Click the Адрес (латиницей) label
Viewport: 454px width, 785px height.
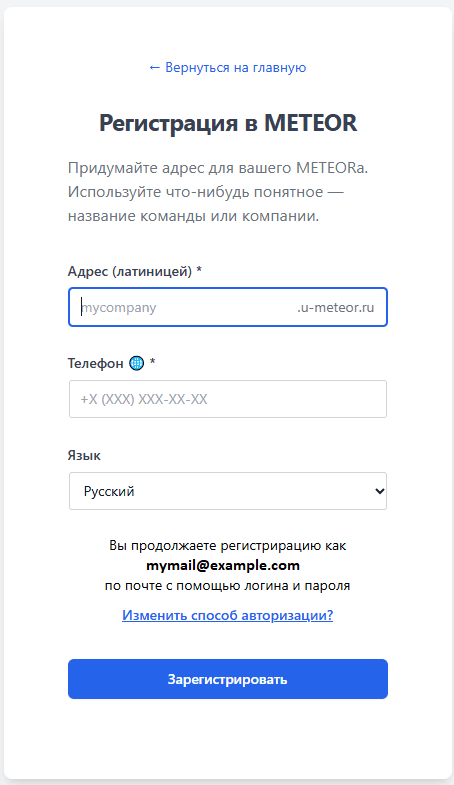point(130,271)
